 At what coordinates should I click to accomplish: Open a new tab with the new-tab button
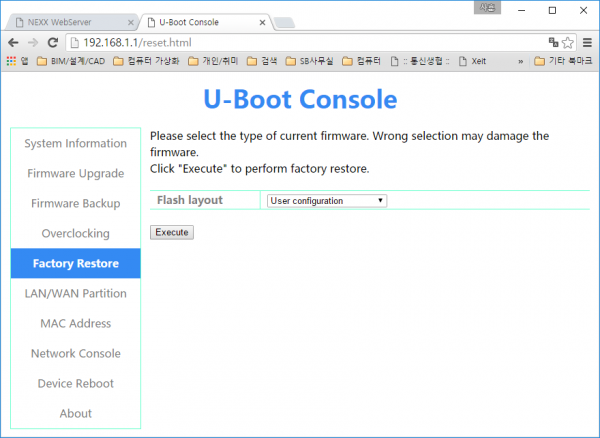pos(284,23)
